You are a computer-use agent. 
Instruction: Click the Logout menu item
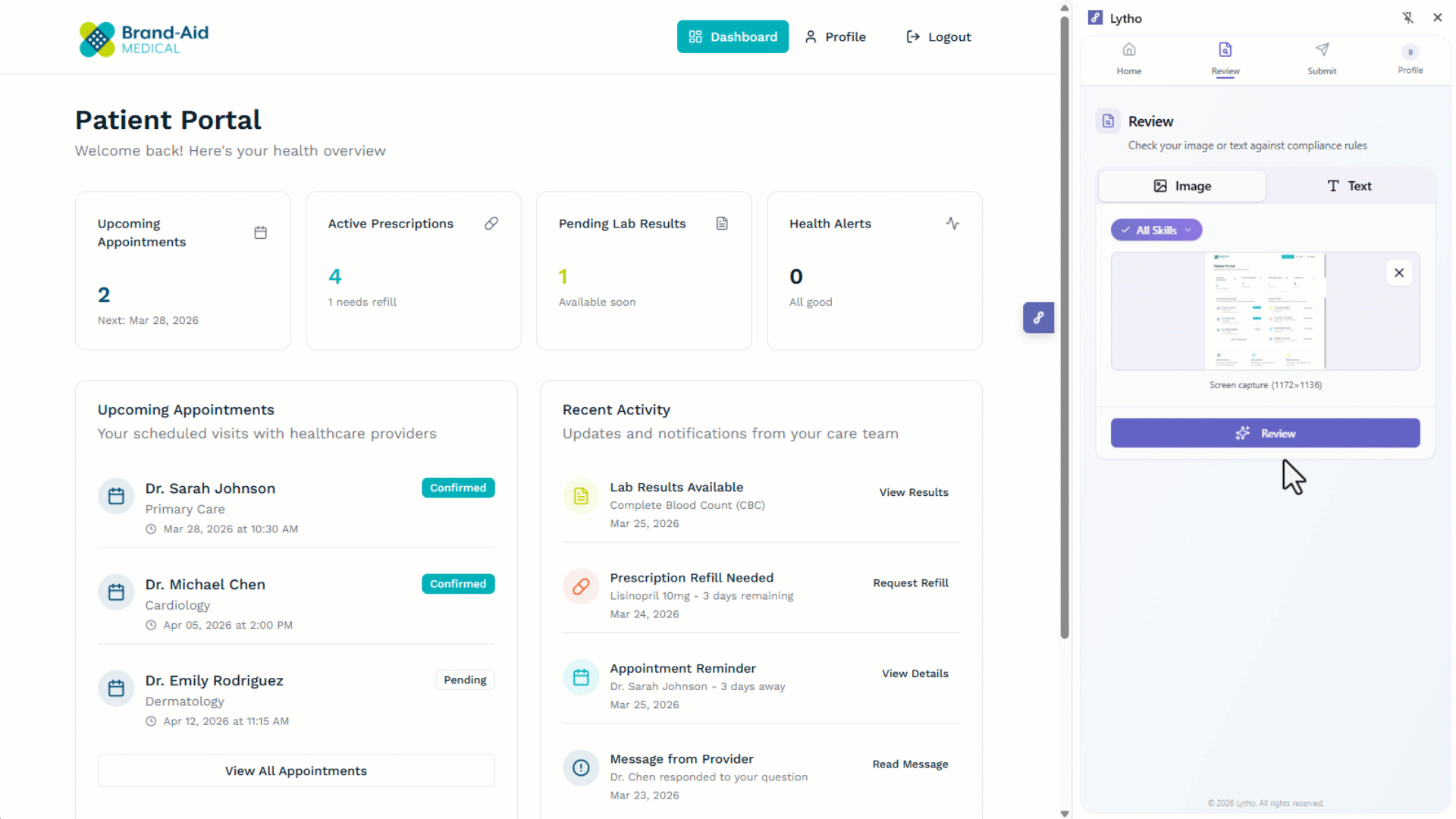pyautogui.click(x=938, y=37)
